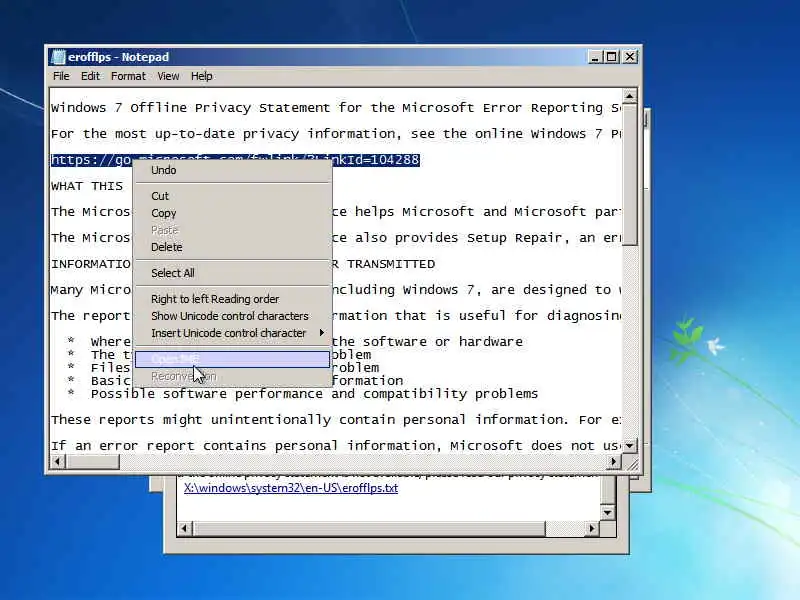This screenshot has height=600, width=800.
Task: Close the erofflps Notepad window
Action: pyautogui.click(x=630, y=57)
